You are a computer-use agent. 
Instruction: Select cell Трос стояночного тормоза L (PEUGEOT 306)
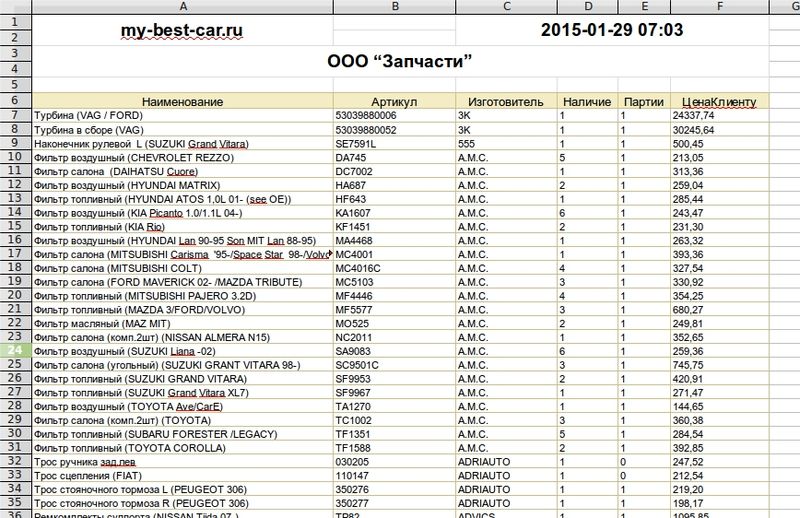(x=183, y=489)
